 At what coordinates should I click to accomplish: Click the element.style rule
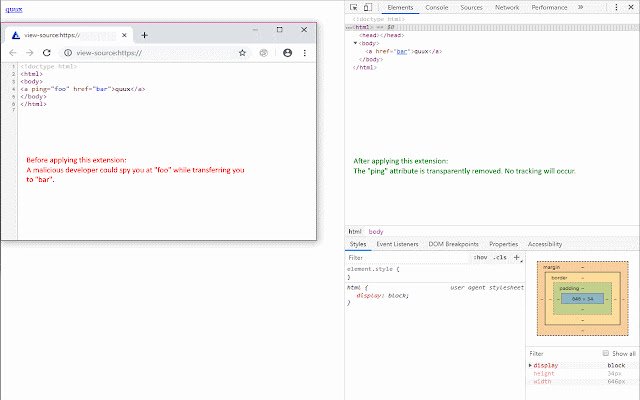(373, 269)
